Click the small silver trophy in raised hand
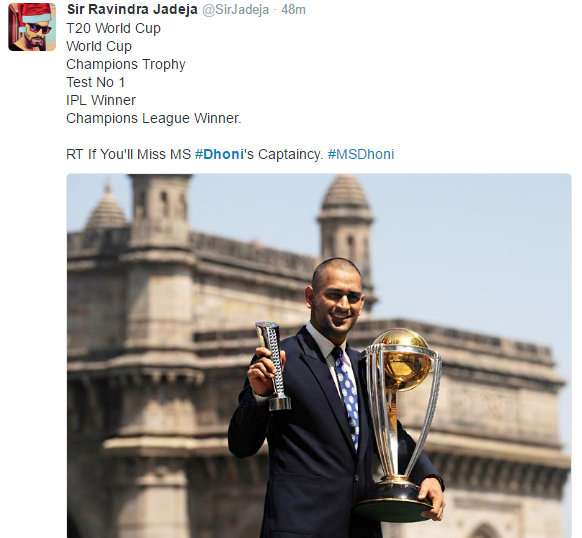Screen dimensions: 582x538 (x=274, y=366)
